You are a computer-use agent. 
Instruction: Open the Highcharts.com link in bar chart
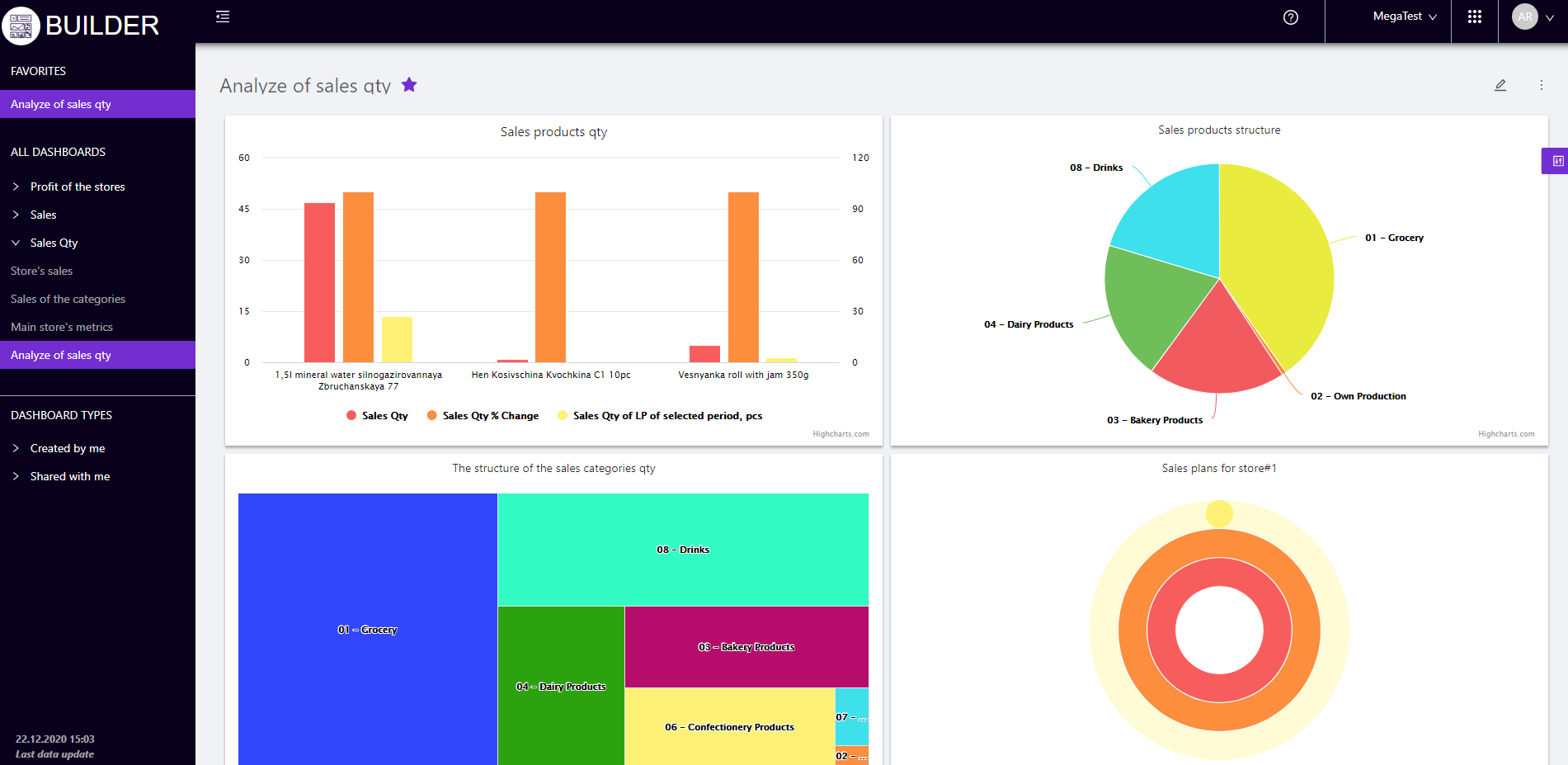coord(841,434)
